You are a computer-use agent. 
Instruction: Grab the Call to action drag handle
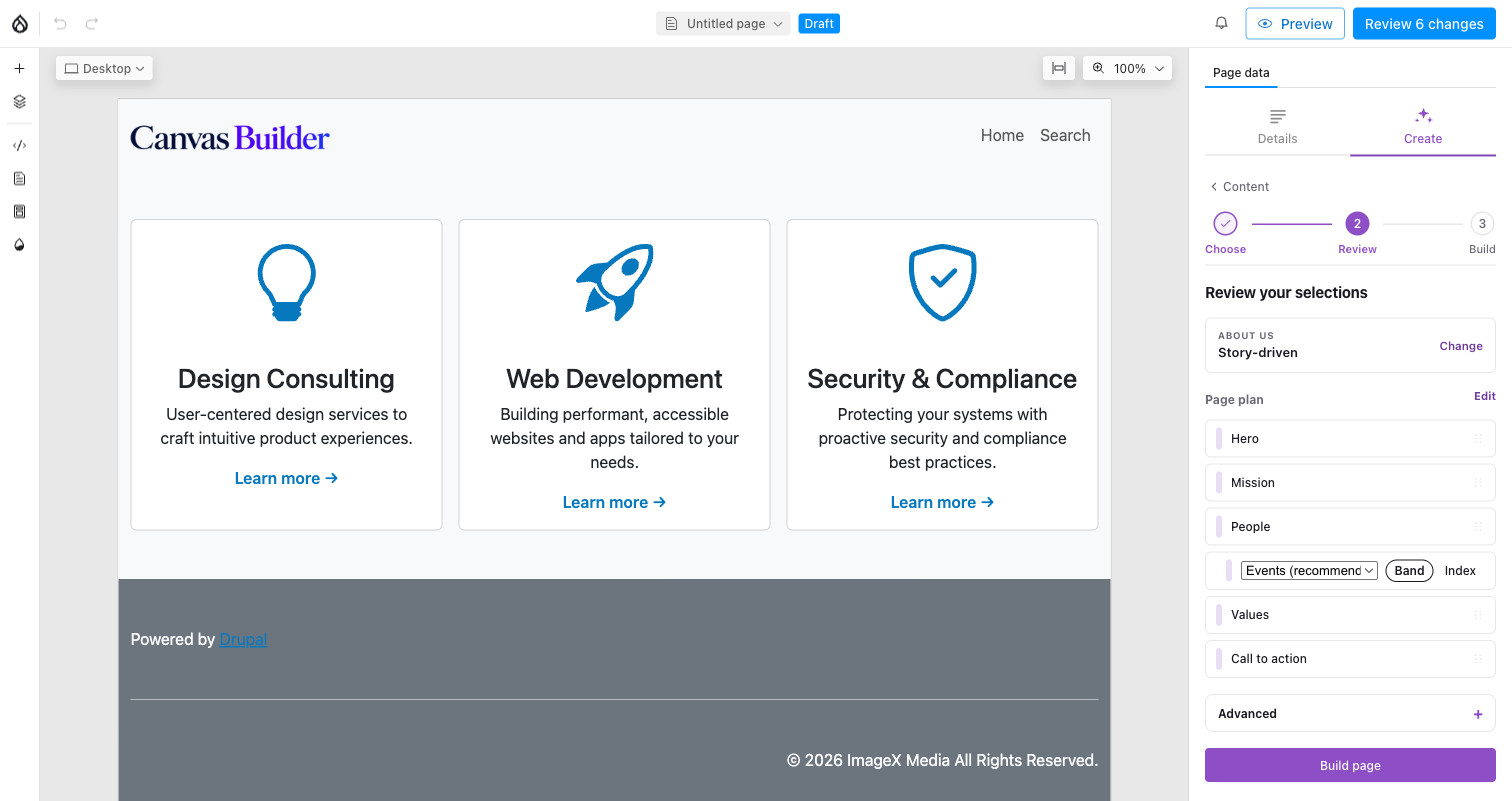(x=1477, y=659)
